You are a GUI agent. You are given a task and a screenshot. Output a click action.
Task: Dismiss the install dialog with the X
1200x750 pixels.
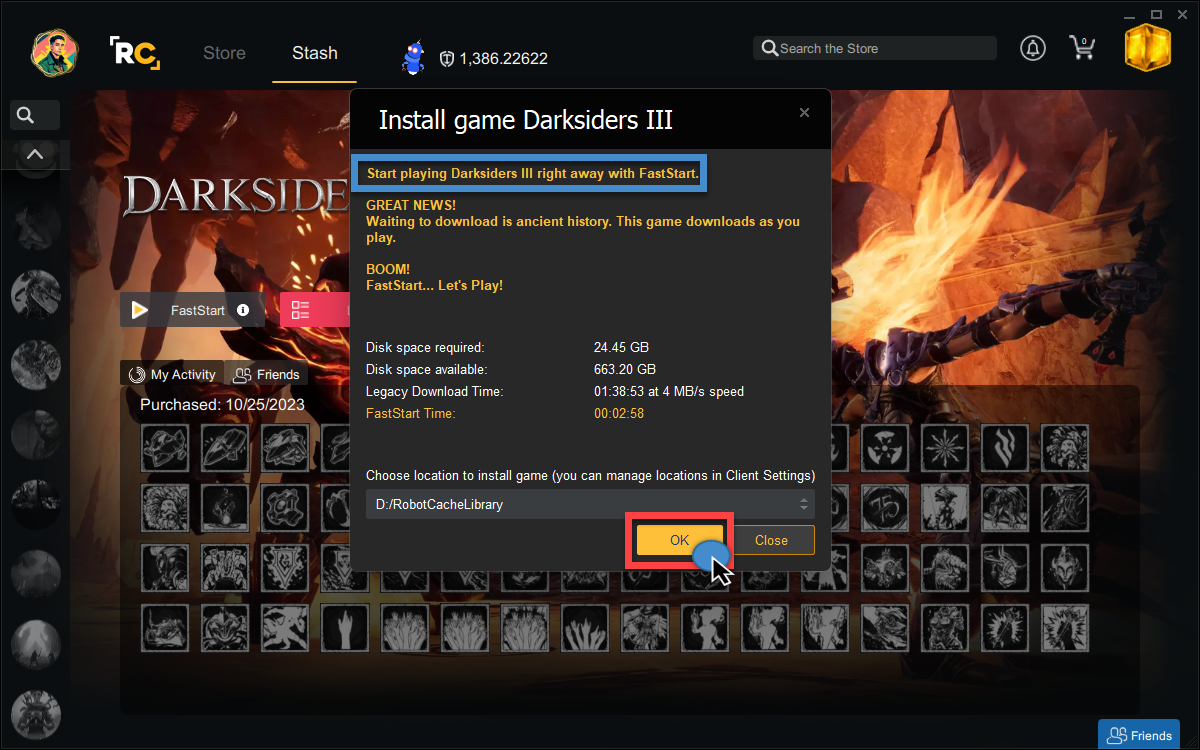click(x=804, y=113)
